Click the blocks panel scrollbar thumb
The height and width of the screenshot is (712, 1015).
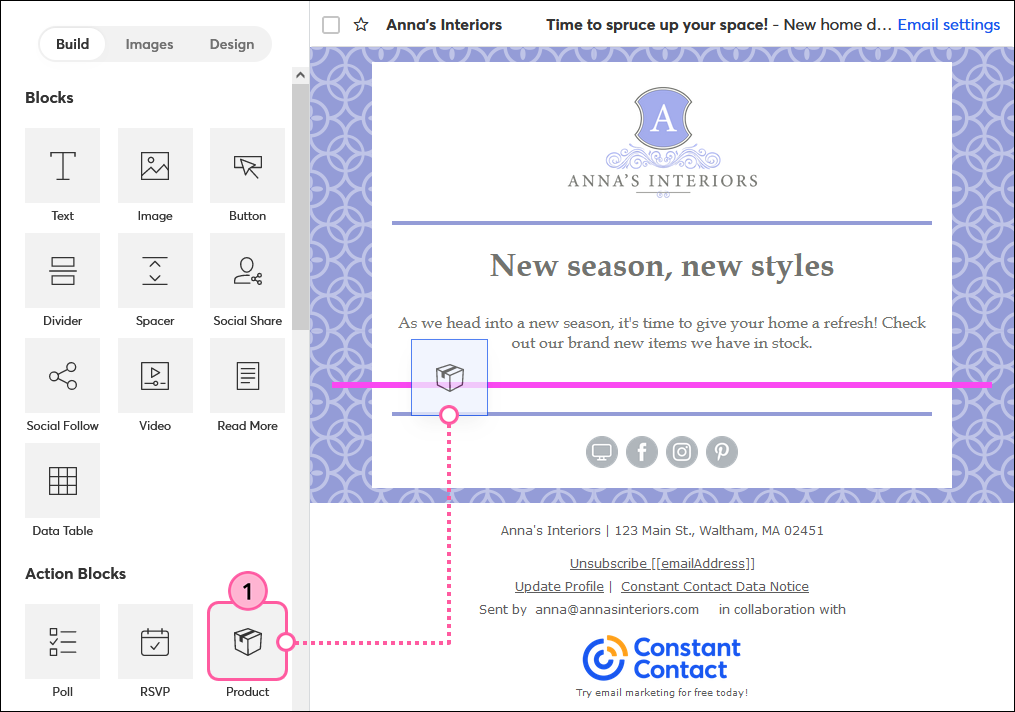pyautogui.click(x=300, y=207)
